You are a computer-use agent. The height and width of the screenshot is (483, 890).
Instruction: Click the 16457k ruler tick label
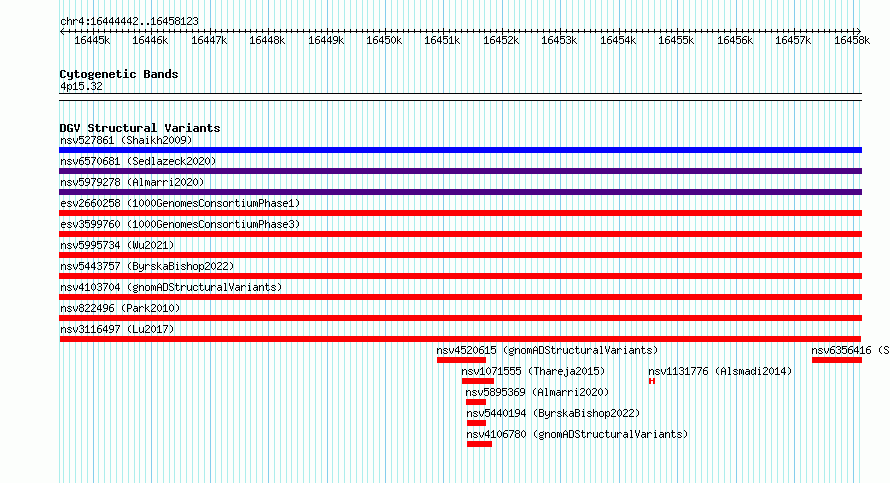[x=793, y=40]
